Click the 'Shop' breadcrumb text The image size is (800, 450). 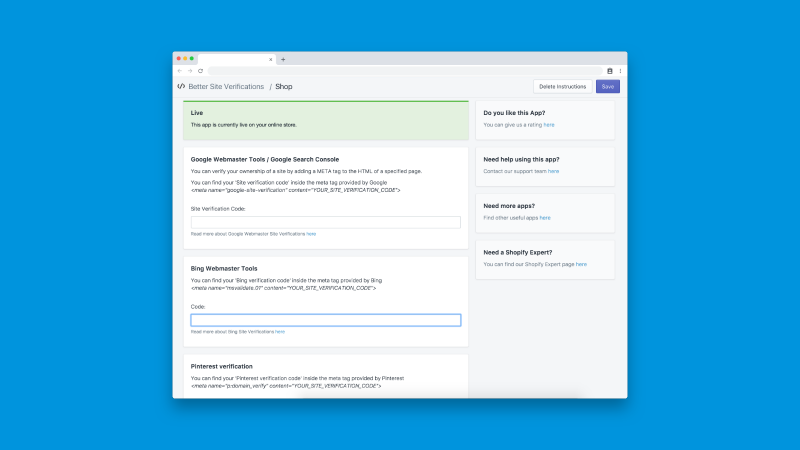pyautogui.click(x=284, y=87)
